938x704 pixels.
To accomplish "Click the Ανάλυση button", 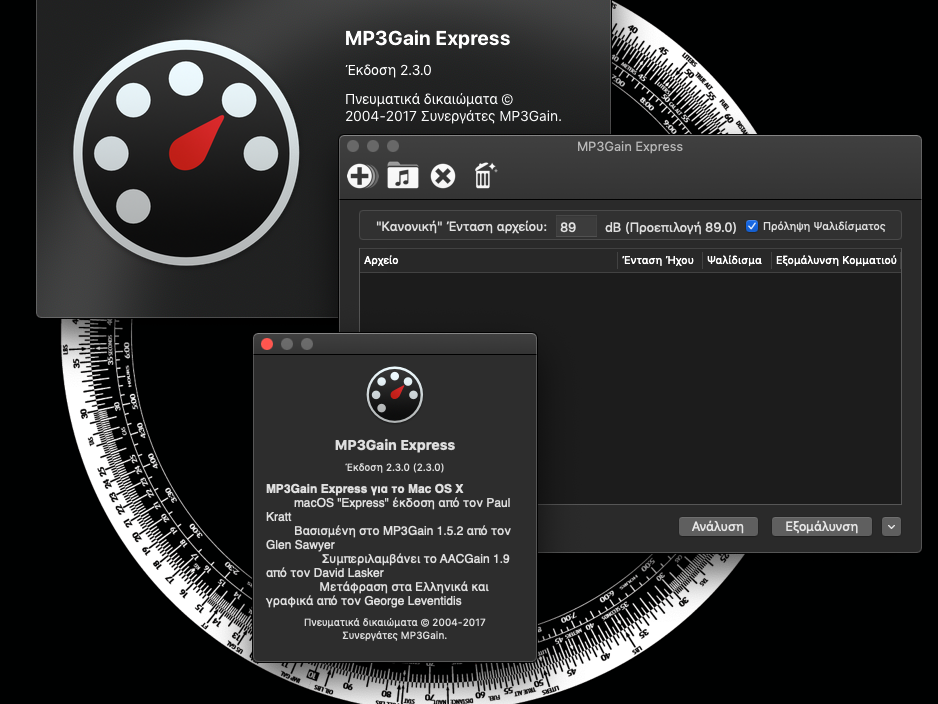I will [718, 526].
